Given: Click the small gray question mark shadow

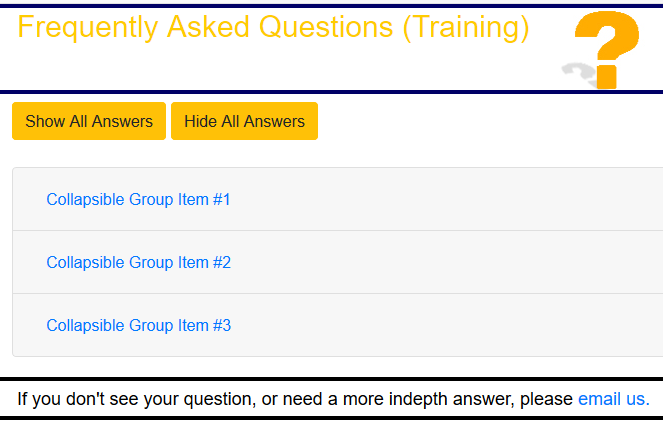Looking at the screenshot, I should [x=579, y=74].
